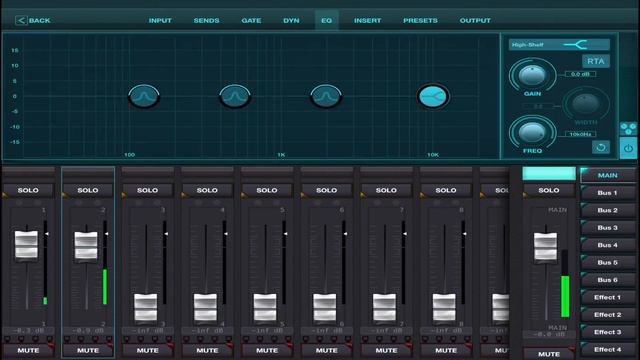Viewport: 640px width, 360px height.
Task: Select the EQ tab
Action: pyautogui.click(x=327, y=20)
